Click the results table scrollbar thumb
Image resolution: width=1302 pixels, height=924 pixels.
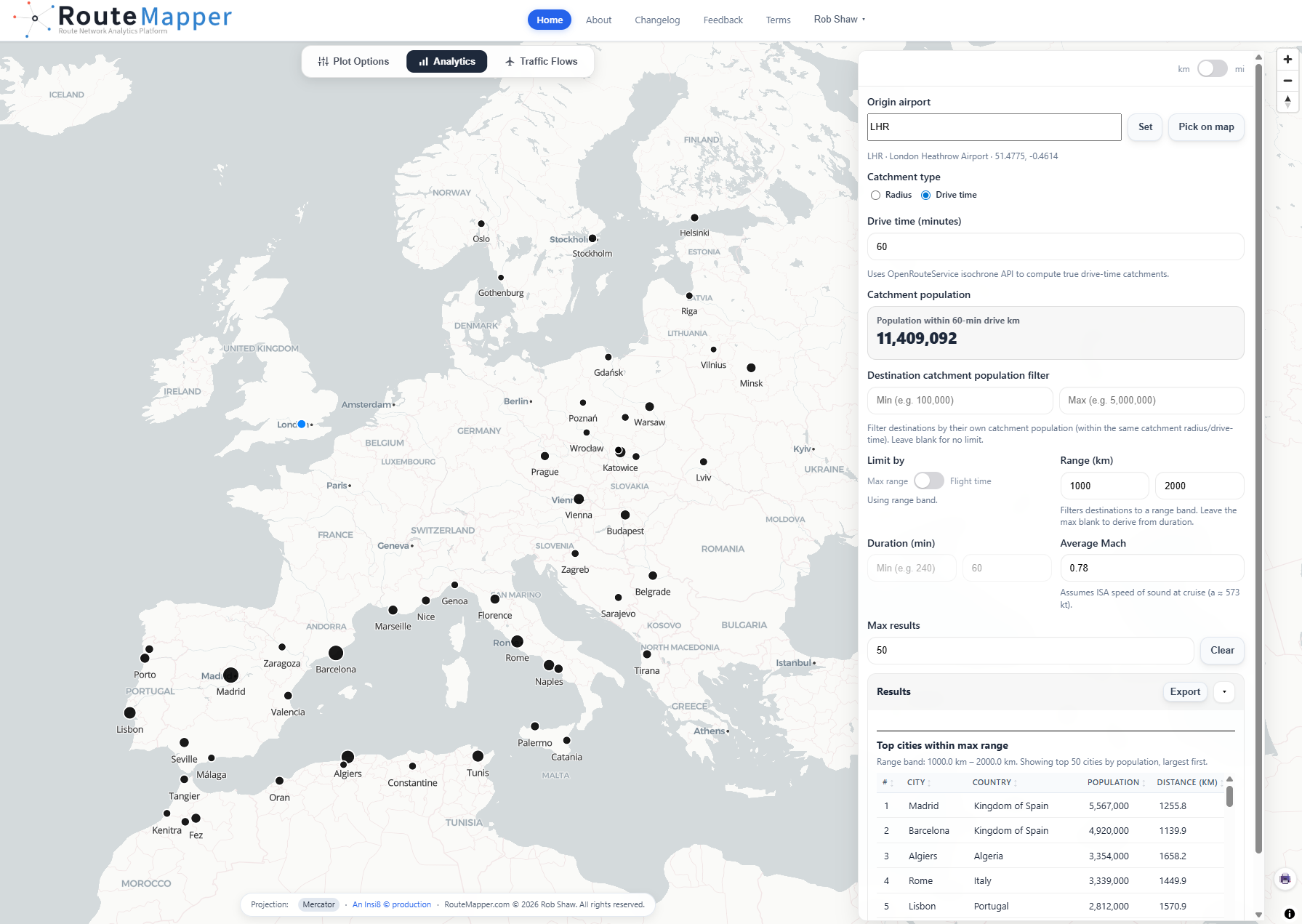pyautogui.click(x=1229, y=796)
